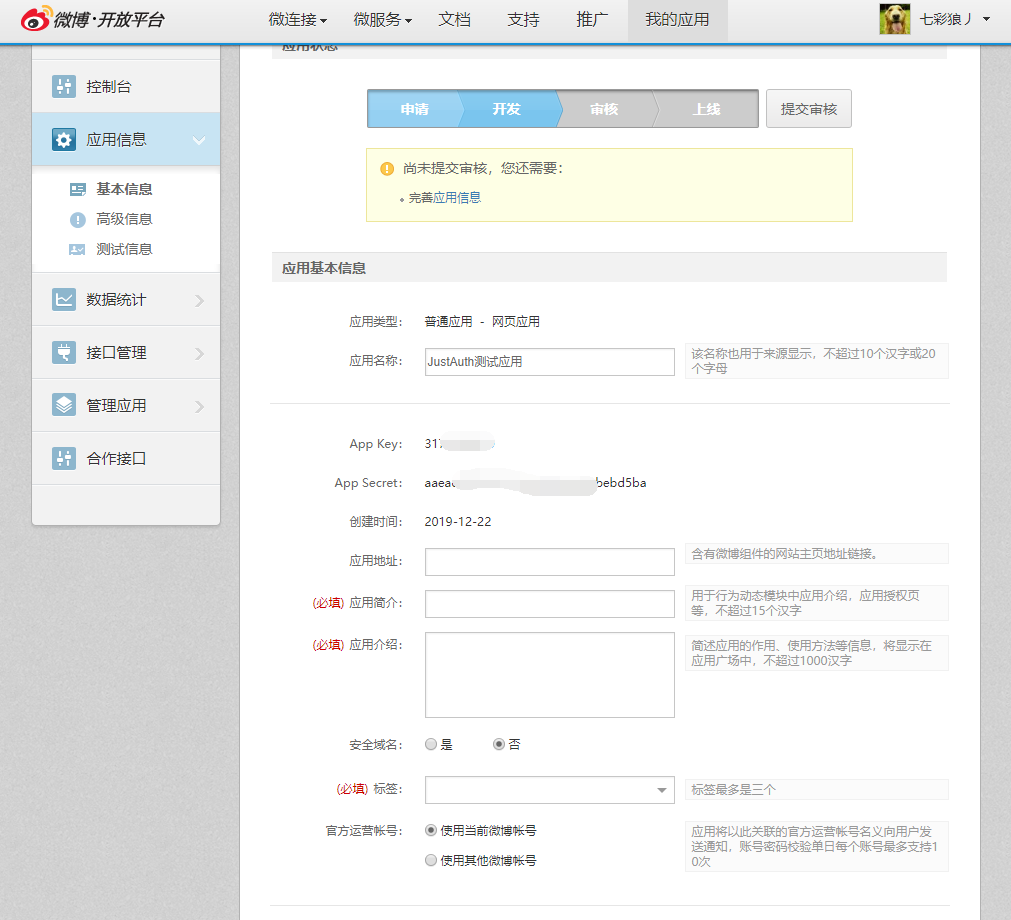1011x920 pixels.
Task: Click the 审核 progress step
Action: (x=604, y=109)
